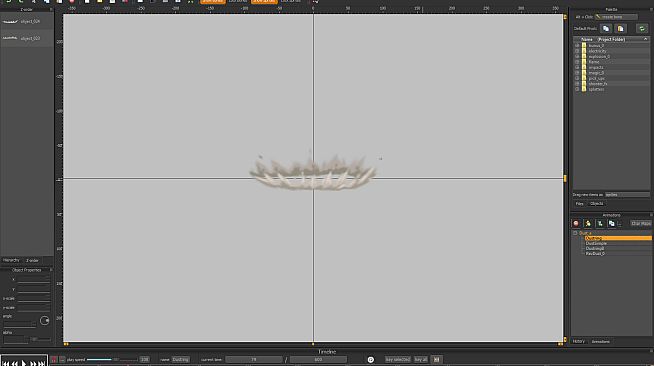Jump to the first frame of the animation
Image resolution: width=654 pixels, height=366 pixels.
click(6, 363)
